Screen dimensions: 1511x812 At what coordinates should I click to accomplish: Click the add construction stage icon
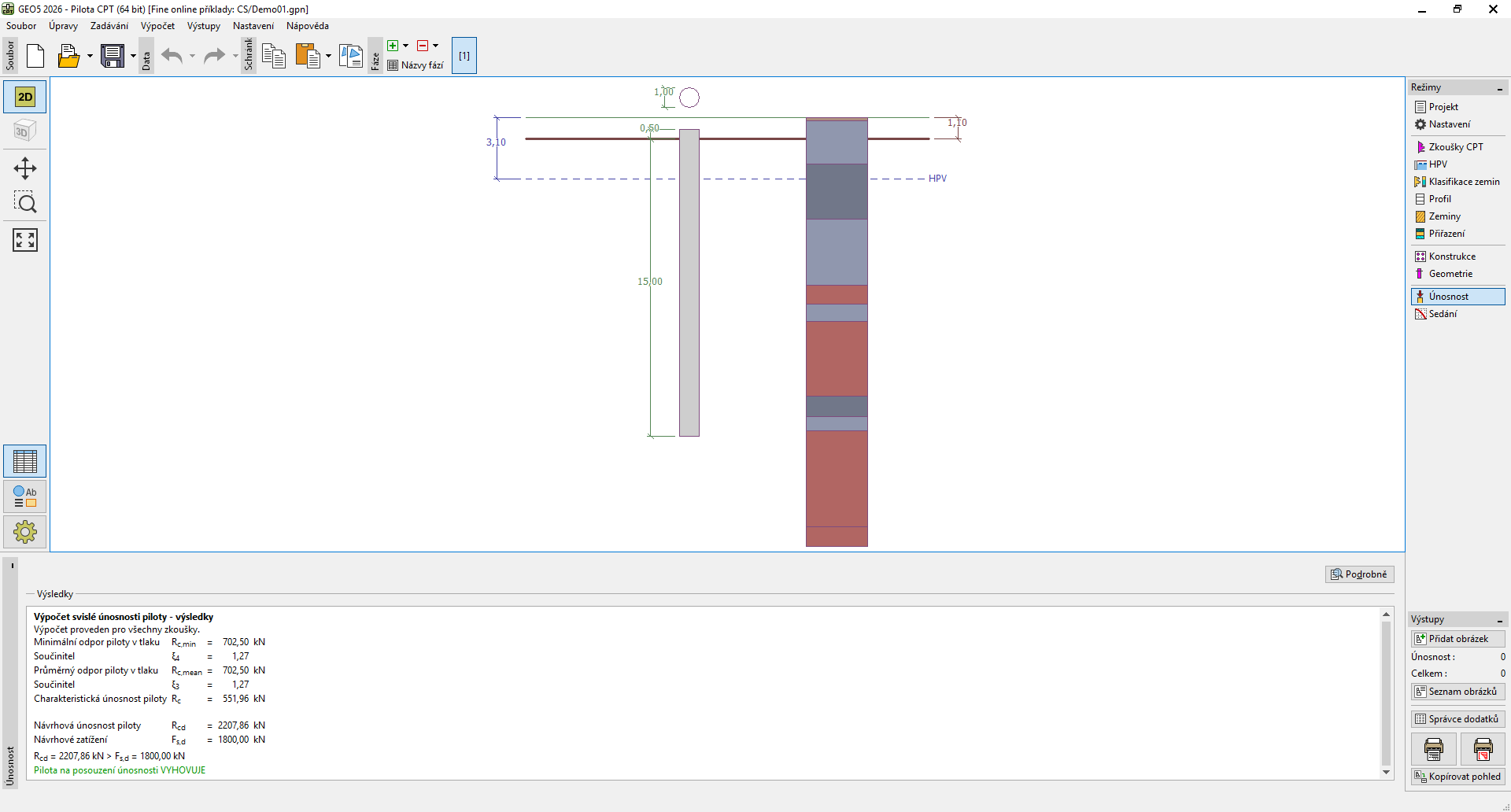(x=393, y=46)
